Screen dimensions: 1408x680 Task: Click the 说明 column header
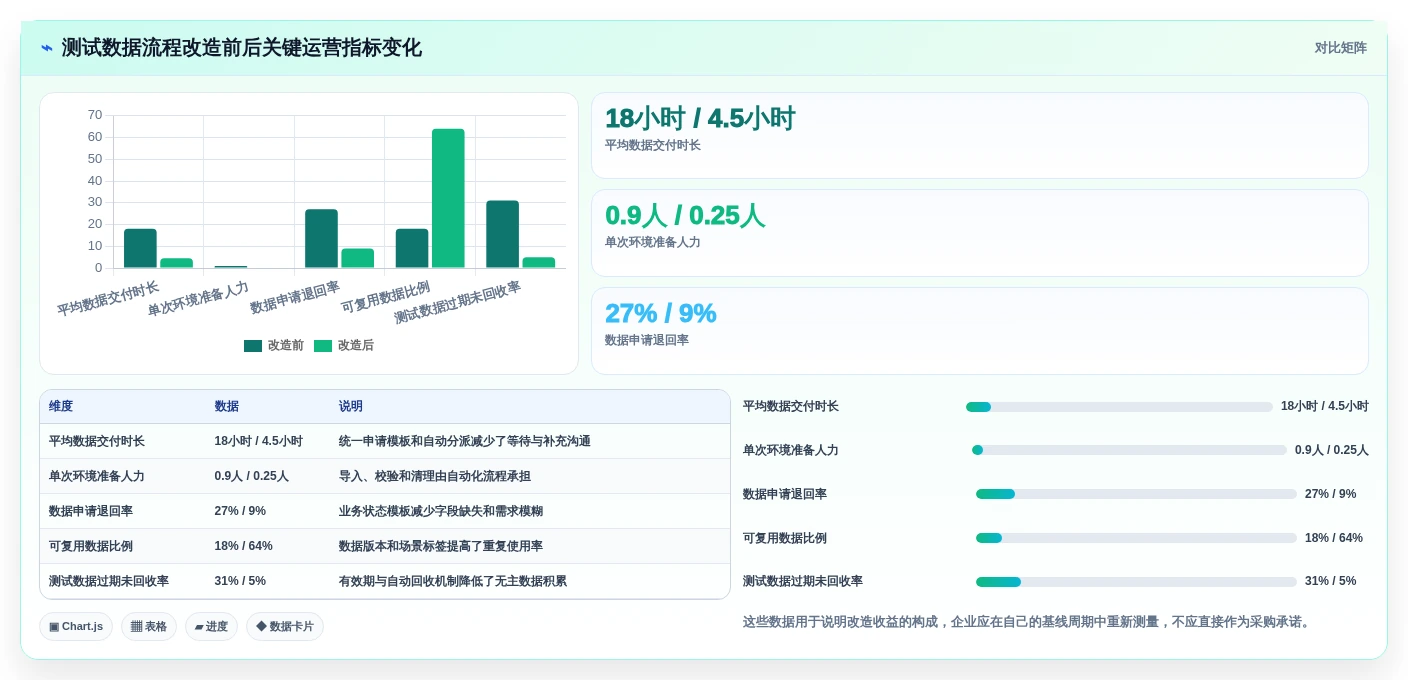pyautogui.click(x=351, y=407)
